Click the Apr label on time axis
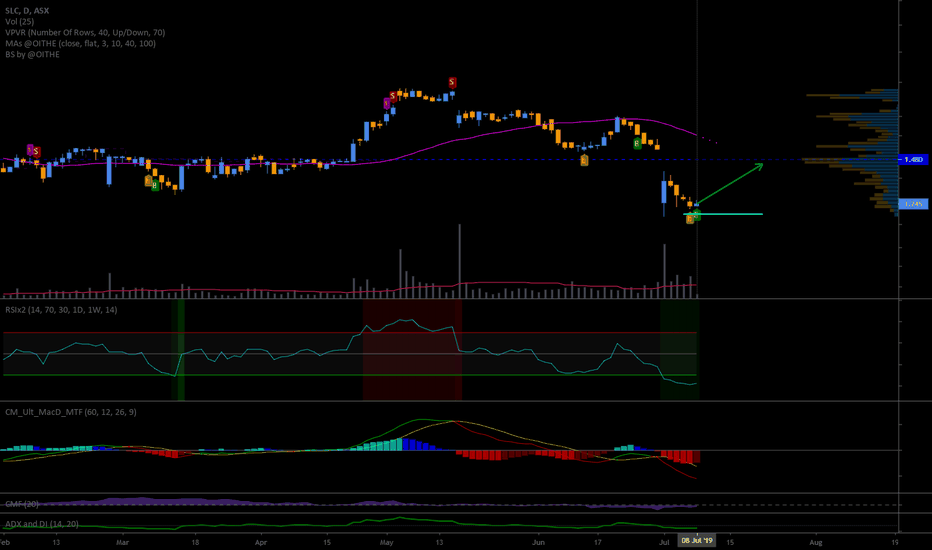 pos(261,542)
